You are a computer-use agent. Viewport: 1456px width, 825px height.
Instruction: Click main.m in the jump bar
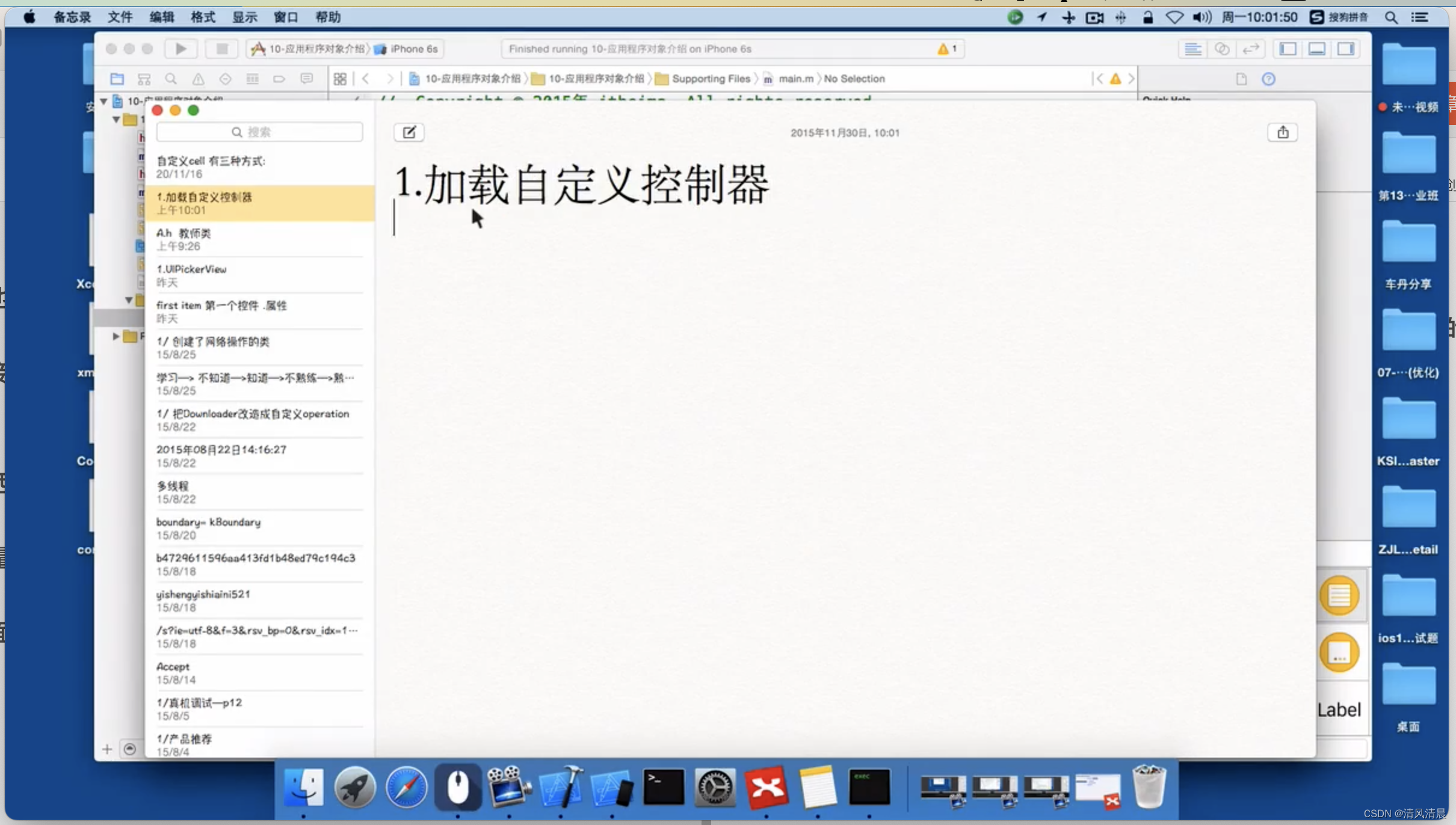point(788,79)
